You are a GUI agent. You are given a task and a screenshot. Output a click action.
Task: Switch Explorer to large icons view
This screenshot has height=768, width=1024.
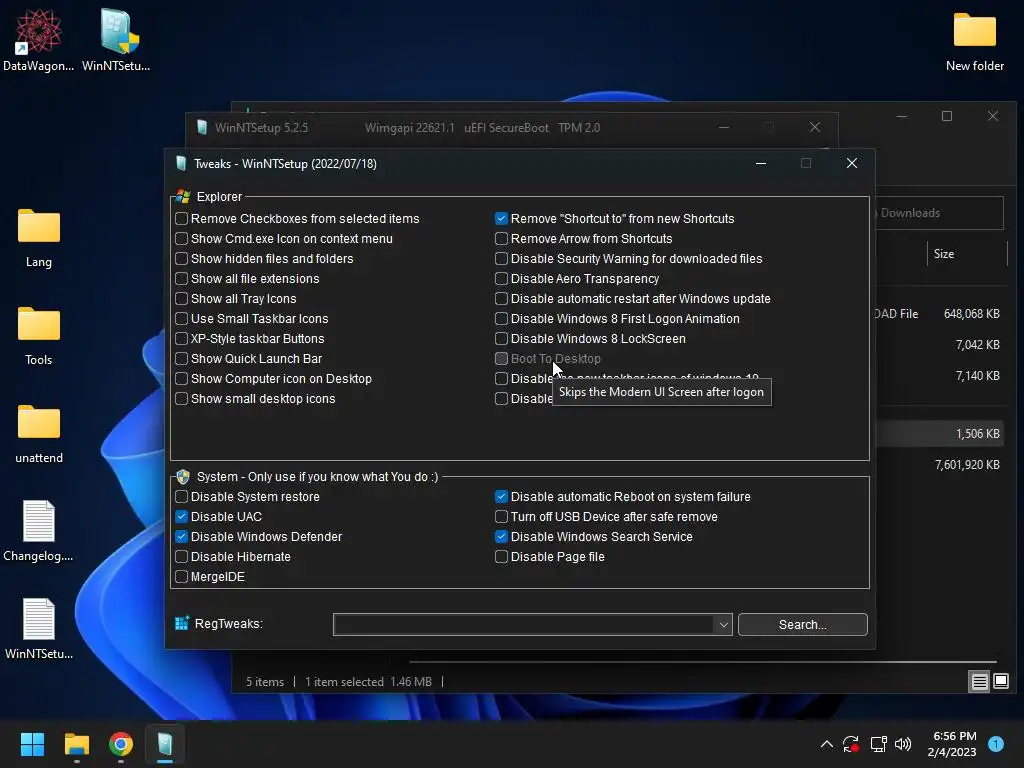pos(1000,682)
